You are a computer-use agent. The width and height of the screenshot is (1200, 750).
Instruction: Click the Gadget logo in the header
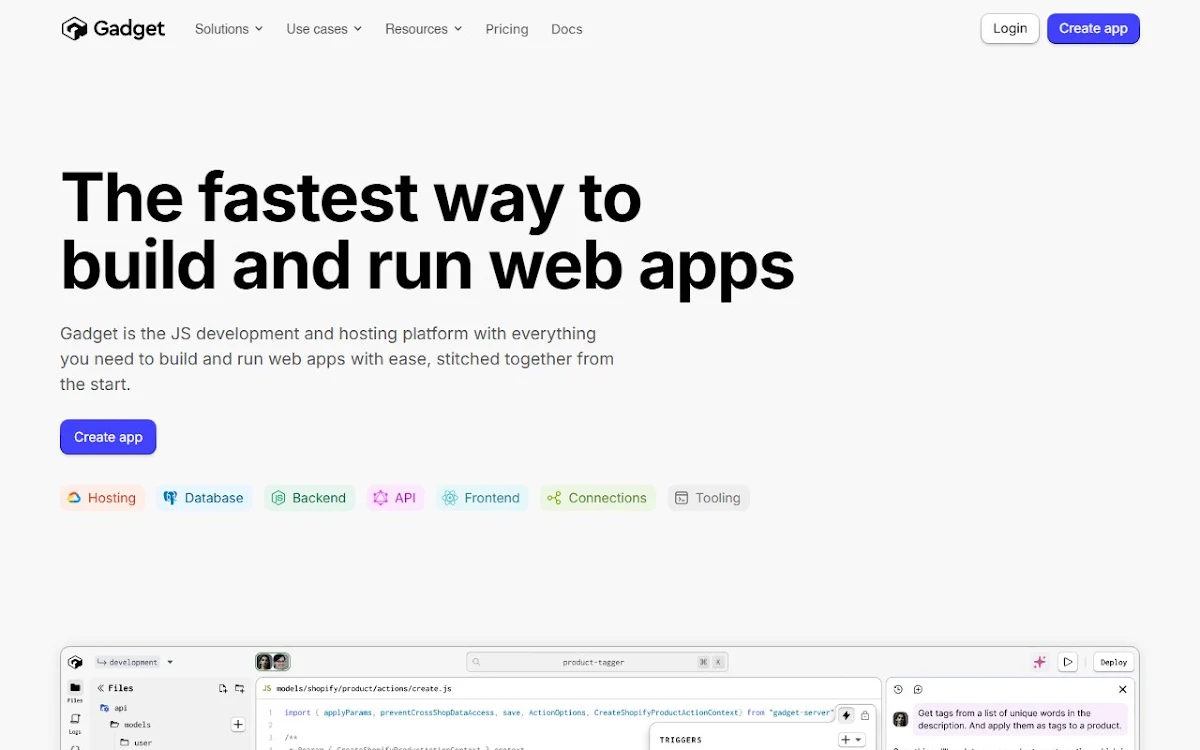pyautogui.click(x=113, y=29)
